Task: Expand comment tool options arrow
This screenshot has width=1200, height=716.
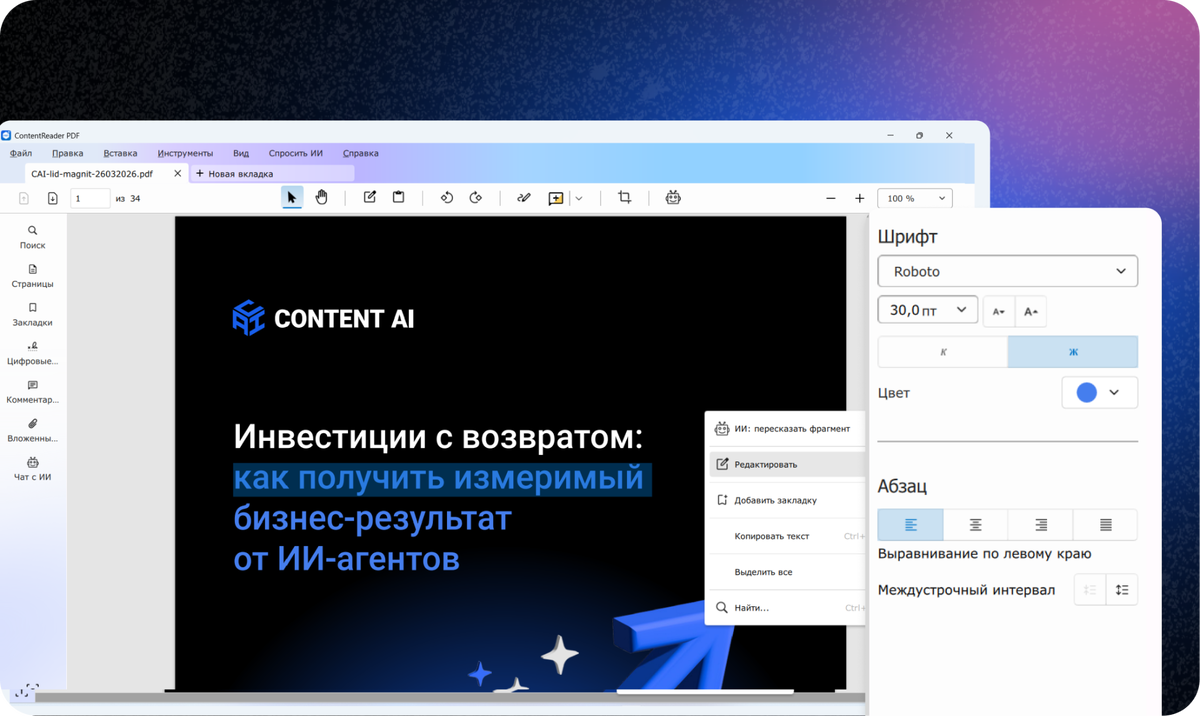Action: point(579,198)
